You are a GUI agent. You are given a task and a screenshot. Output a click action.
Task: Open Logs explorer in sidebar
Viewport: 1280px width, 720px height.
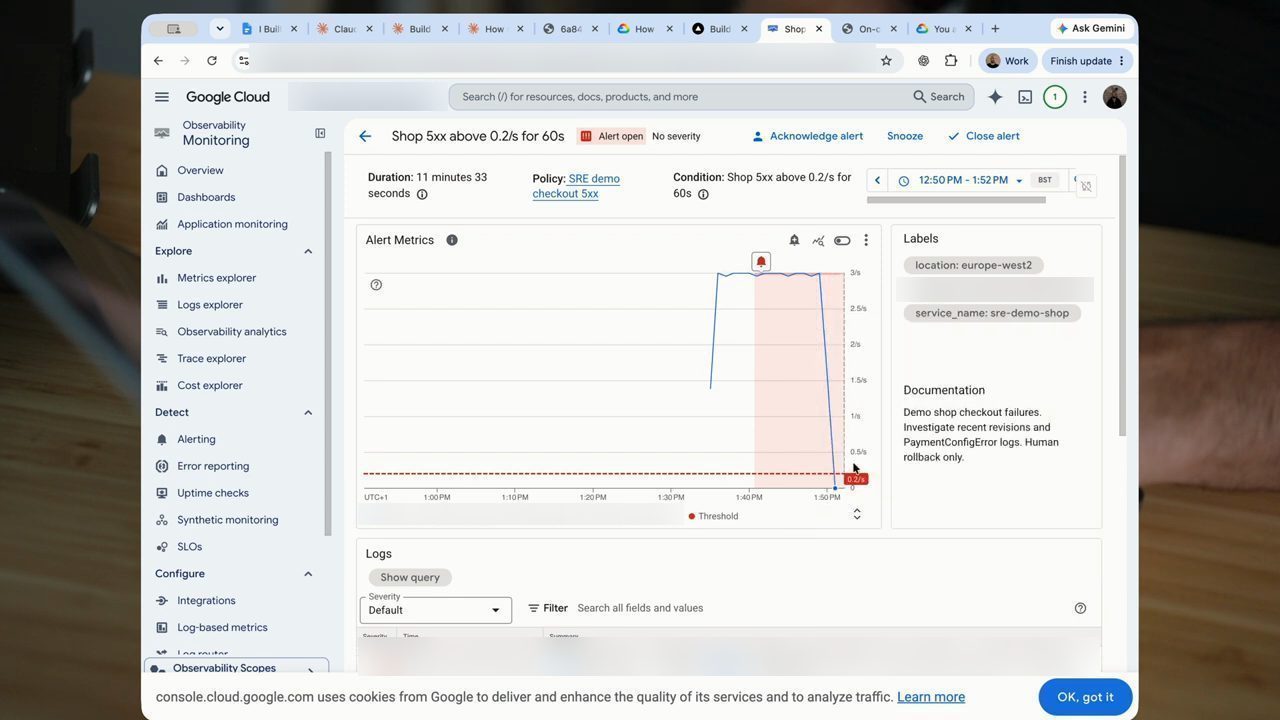coord(210,305)
